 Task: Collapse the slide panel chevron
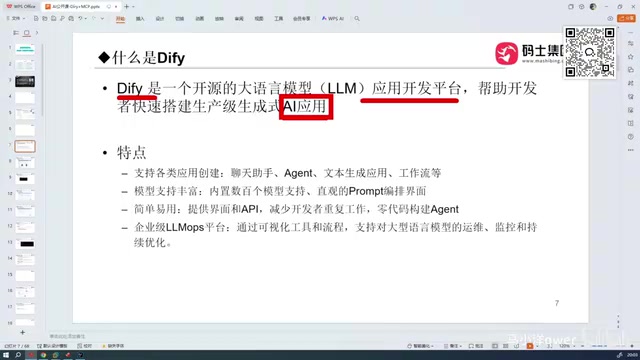(37, 33)
